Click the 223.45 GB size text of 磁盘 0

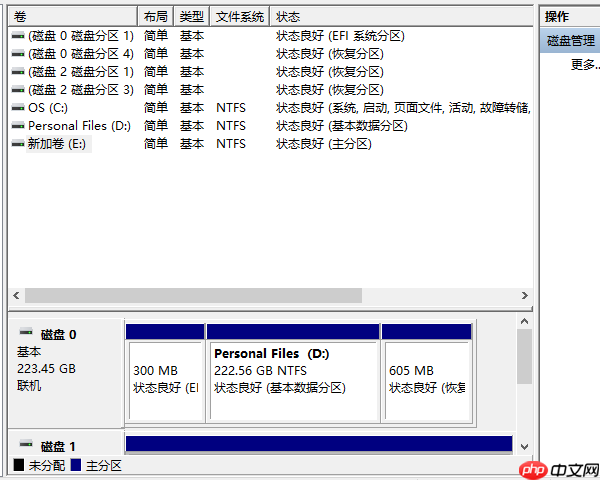[x=46, y=369]
